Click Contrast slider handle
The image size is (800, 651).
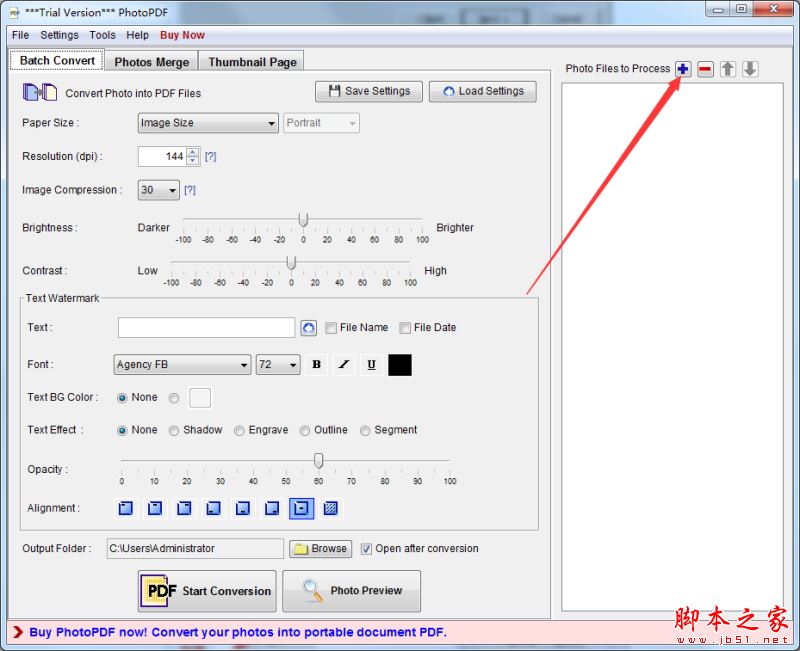291,263
